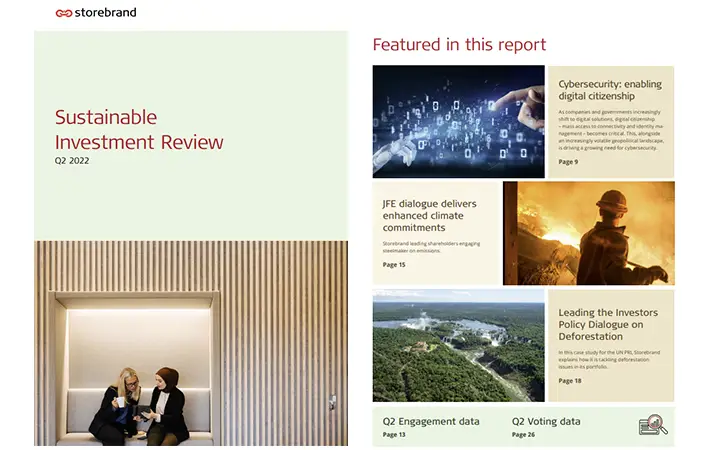Click 'Page 9' under Cybersecurity
720x450 pixels.
pyautogui.click(x=568, y=162)
